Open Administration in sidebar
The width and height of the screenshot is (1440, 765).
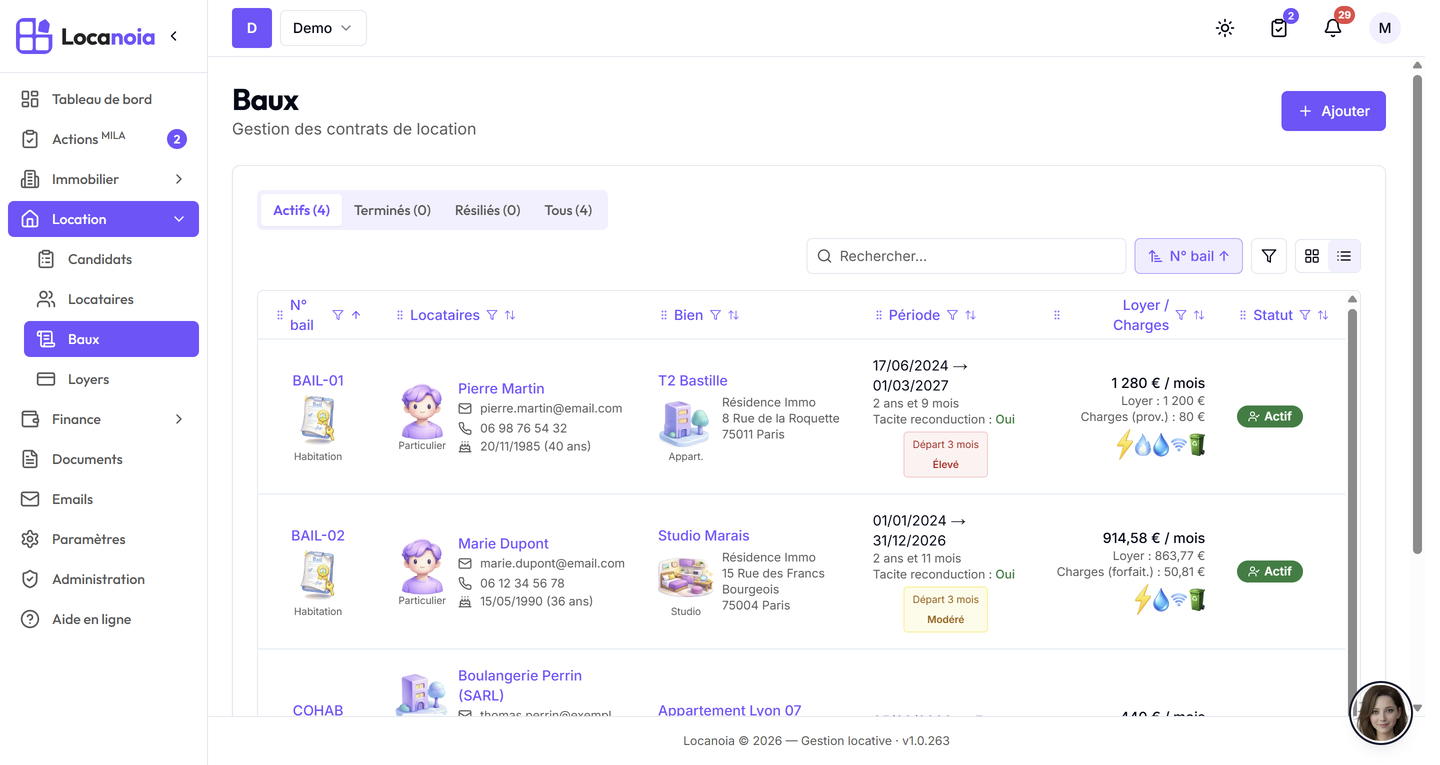point(103,579)
